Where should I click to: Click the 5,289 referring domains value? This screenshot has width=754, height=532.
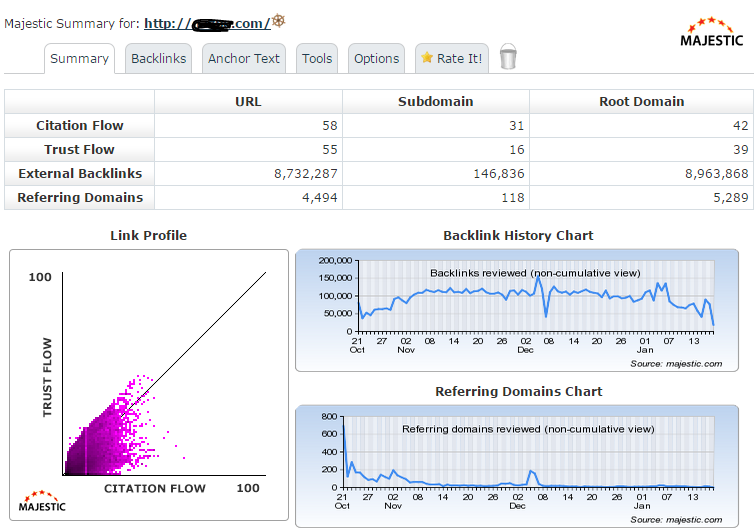click(730, 198)
